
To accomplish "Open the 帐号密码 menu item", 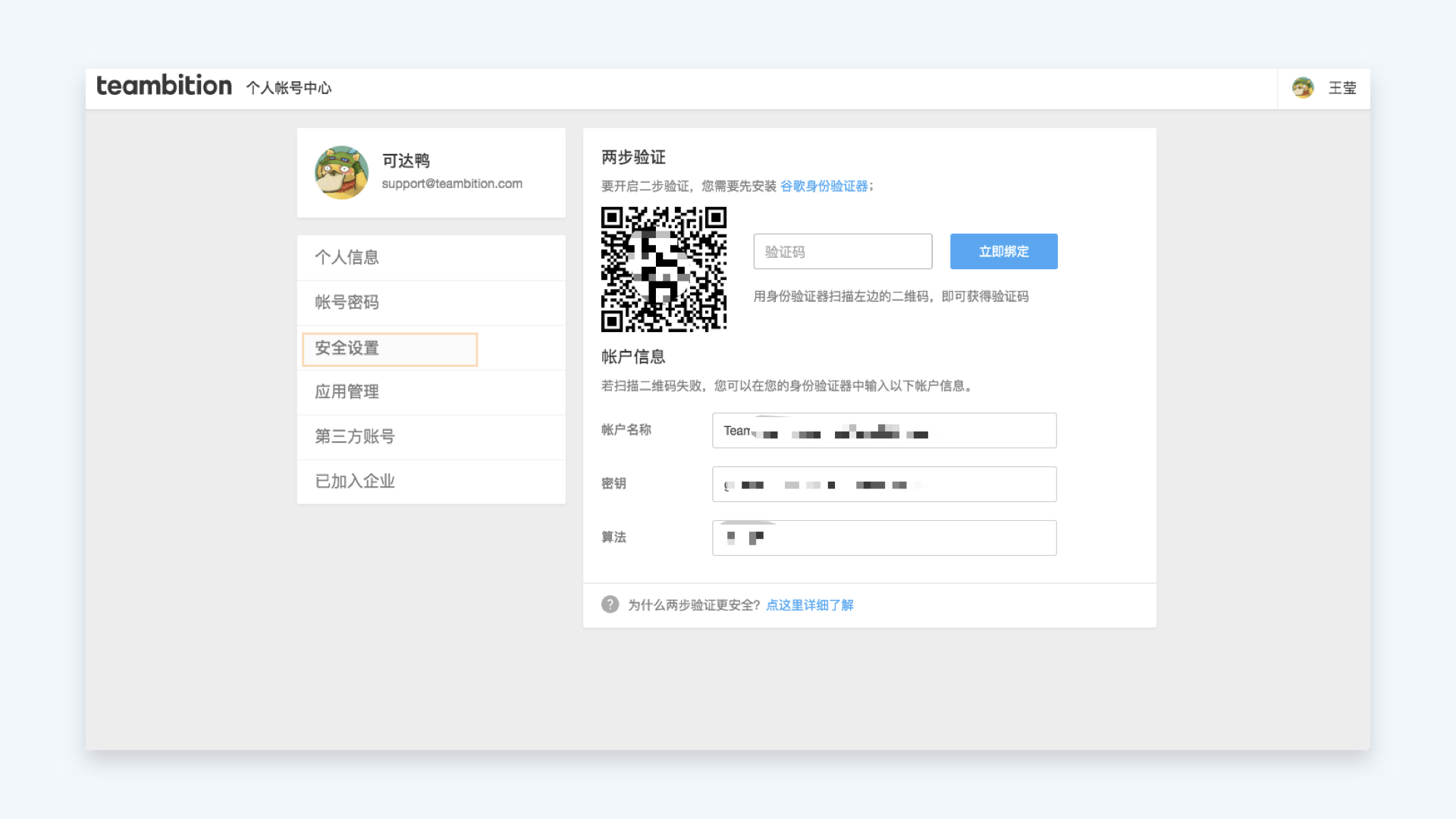I will click(431, 303).
